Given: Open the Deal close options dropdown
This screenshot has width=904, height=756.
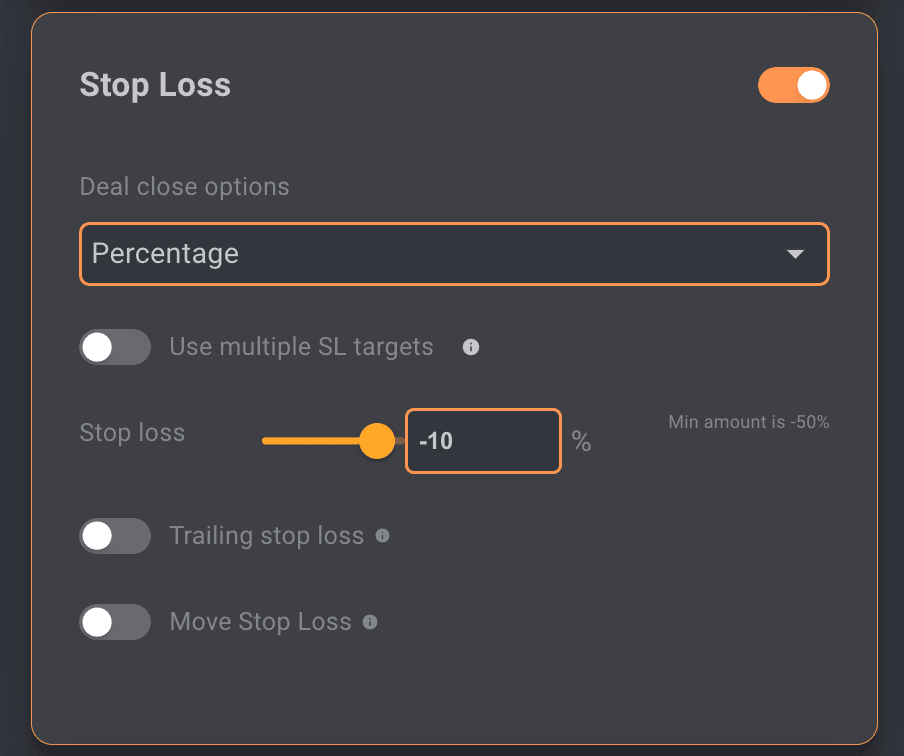Looking at the screenshot, I should tap(454, 254).
